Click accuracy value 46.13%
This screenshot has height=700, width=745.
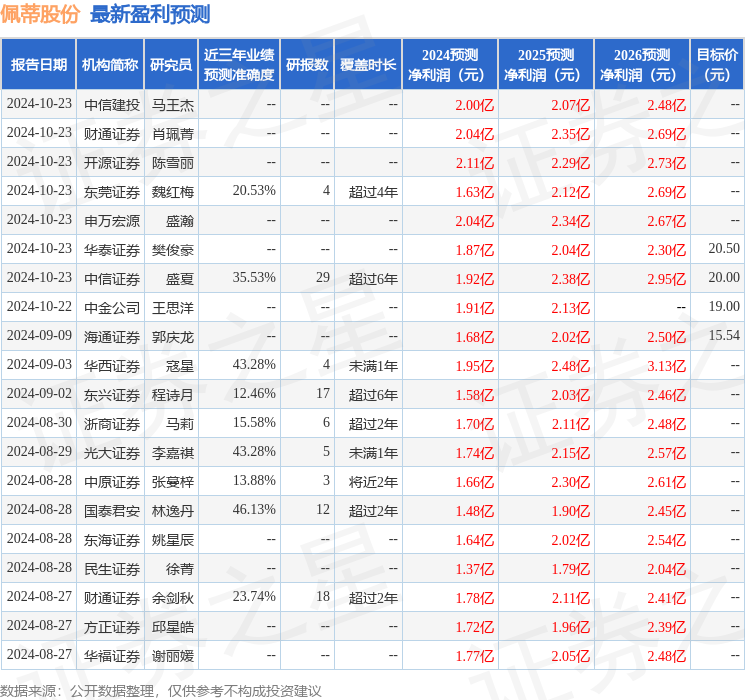[x=254, y=509]
